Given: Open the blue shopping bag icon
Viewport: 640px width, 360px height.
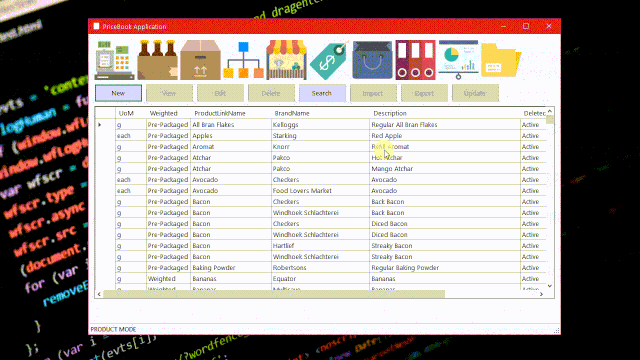Looking at the screenshot, I should coord(372,60).
